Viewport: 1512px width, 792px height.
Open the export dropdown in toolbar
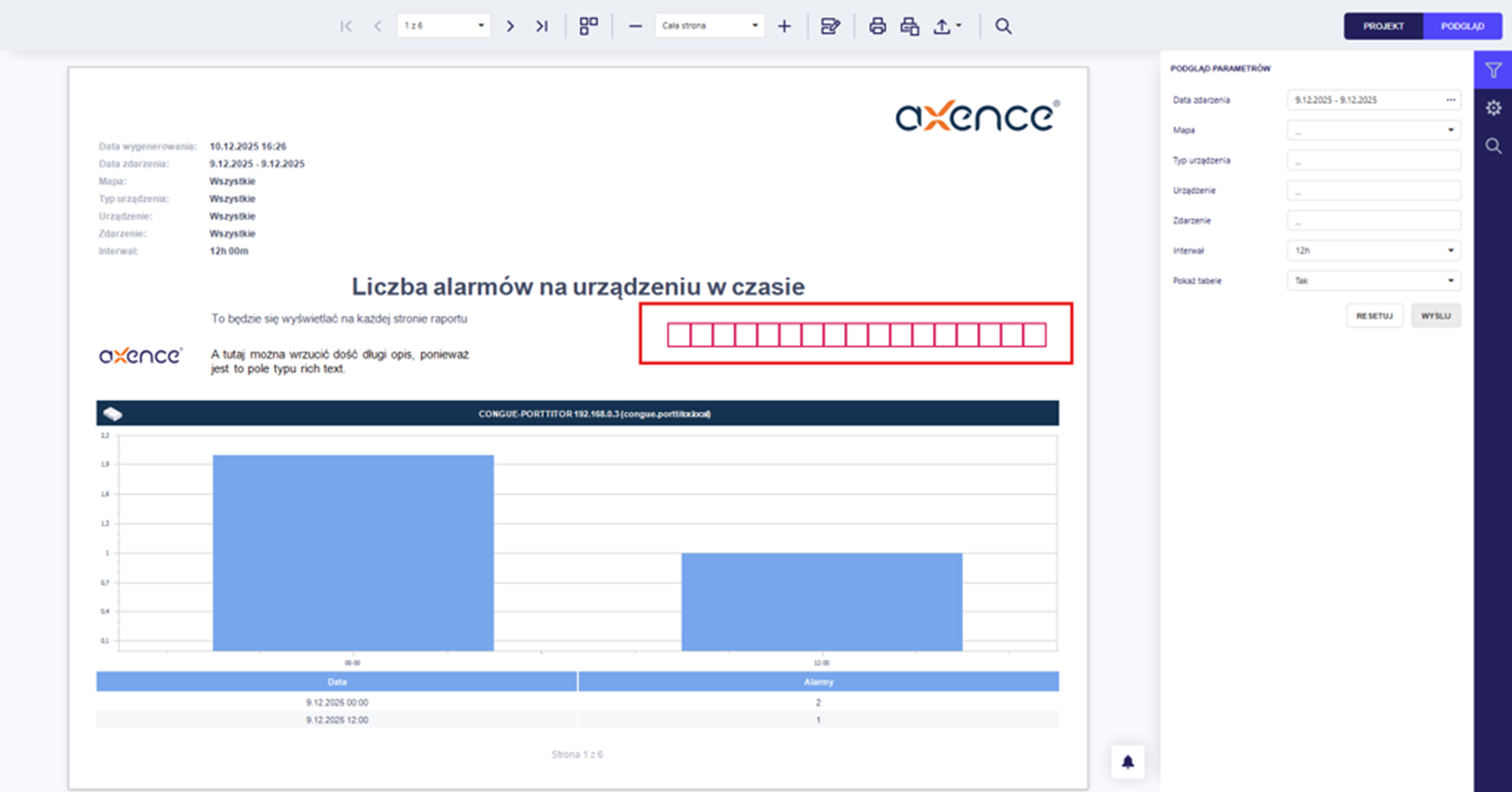pos(947,26)
